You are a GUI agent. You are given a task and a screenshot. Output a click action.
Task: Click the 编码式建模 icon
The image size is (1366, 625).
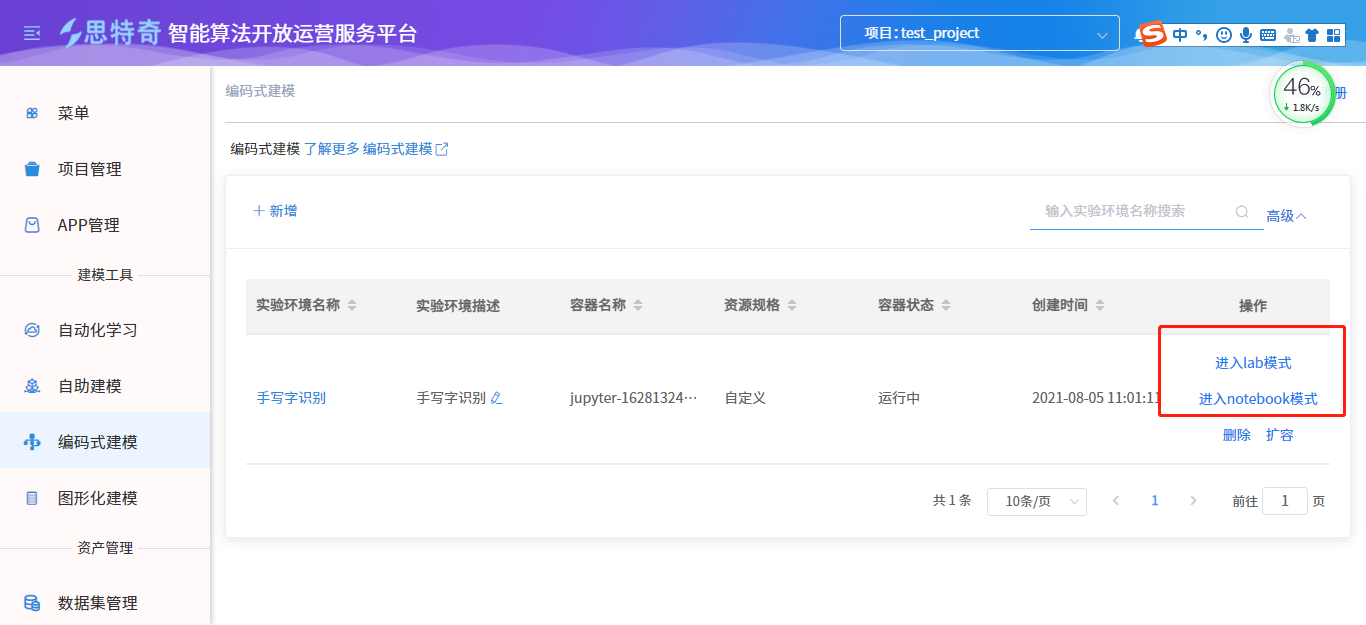coord(32,442)
